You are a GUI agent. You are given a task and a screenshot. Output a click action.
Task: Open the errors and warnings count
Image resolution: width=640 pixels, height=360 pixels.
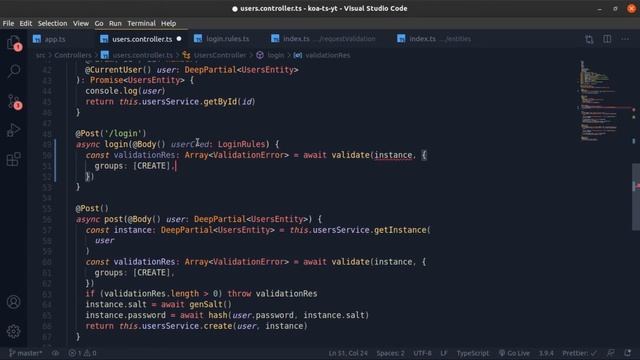[82, 353]
